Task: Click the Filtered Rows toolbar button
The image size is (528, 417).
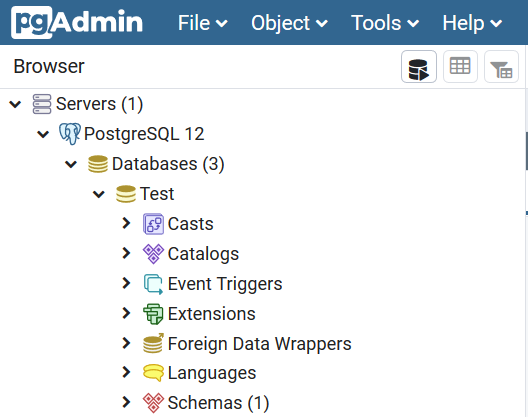Action: (501, 67)
